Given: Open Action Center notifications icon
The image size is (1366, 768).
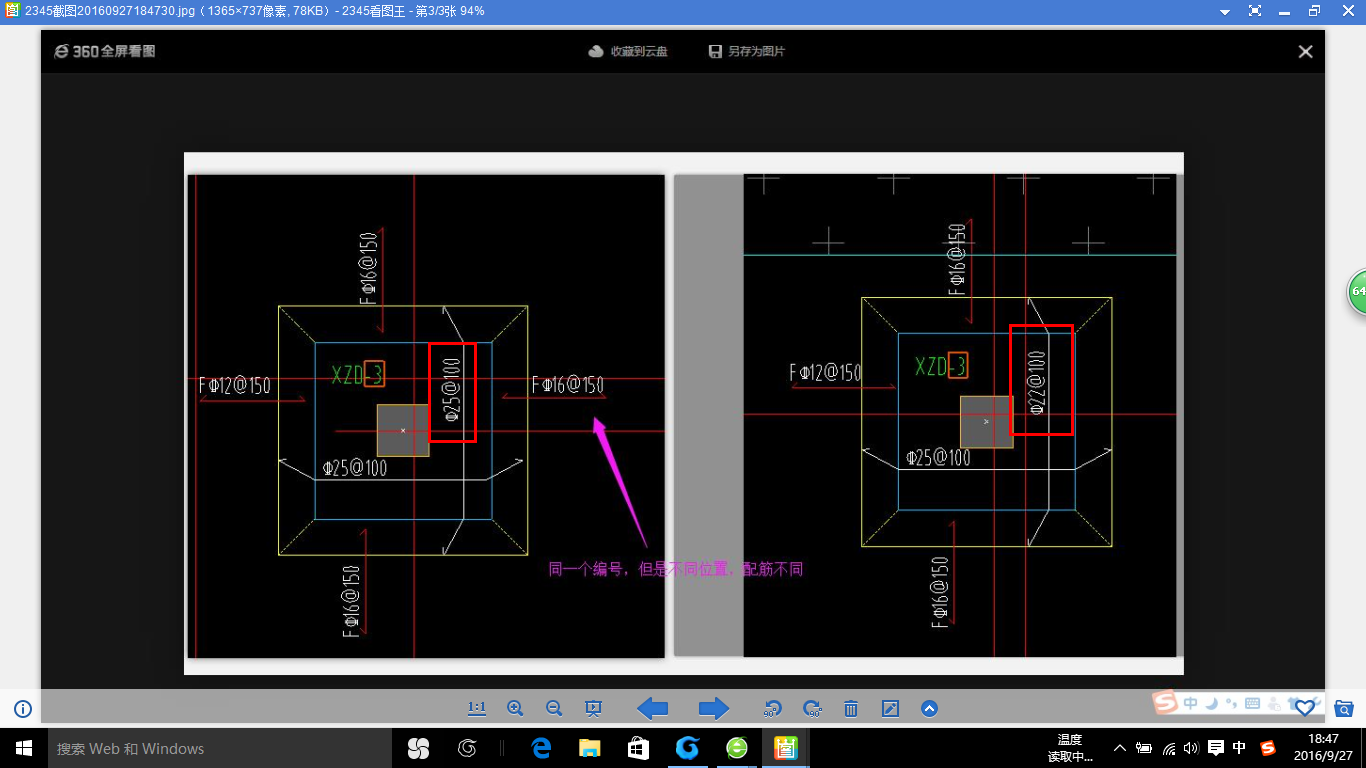Looking at the screenshot, I should click(1216, 748).
